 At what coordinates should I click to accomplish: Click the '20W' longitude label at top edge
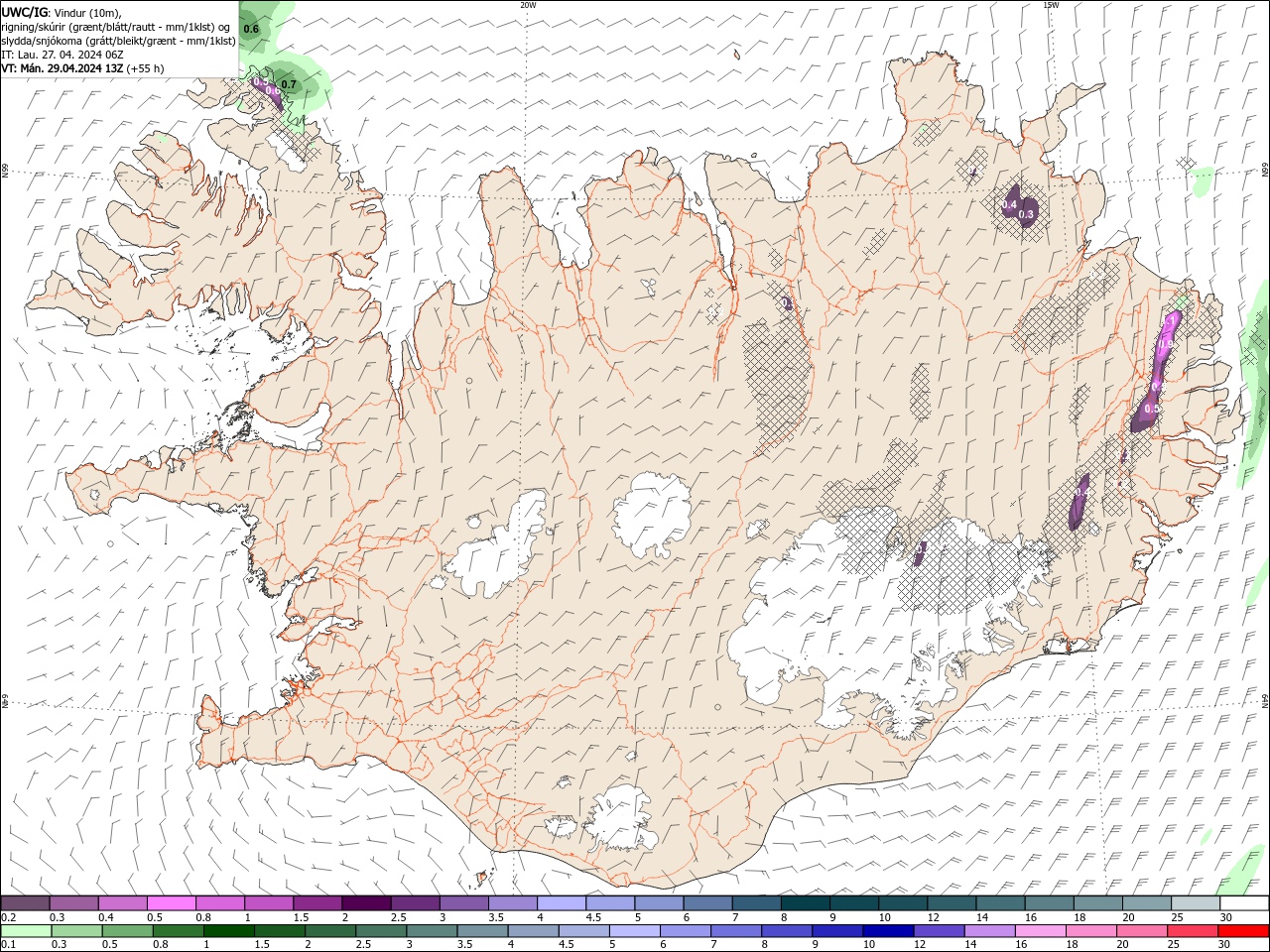click(528, 5)
